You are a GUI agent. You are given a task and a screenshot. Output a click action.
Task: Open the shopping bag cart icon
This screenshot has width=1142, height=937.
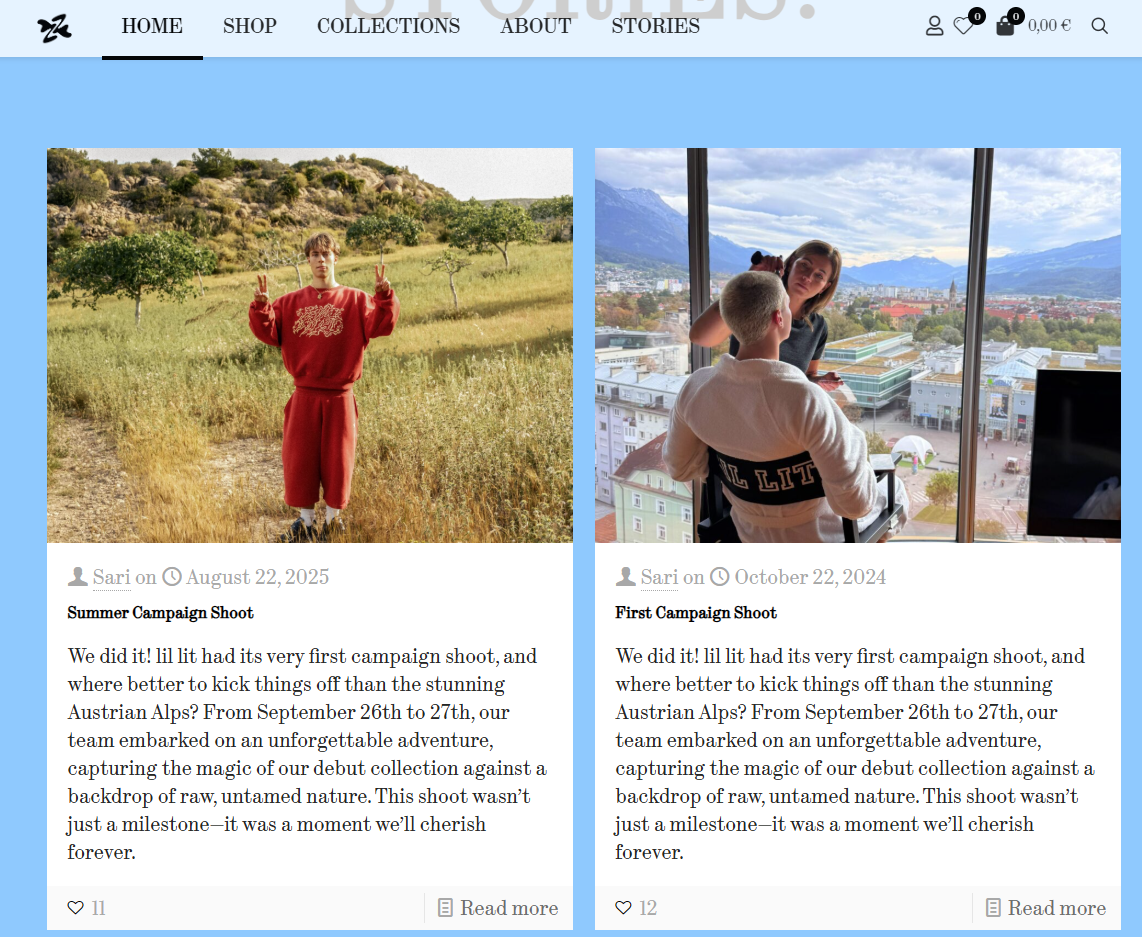pos(1005,26)
